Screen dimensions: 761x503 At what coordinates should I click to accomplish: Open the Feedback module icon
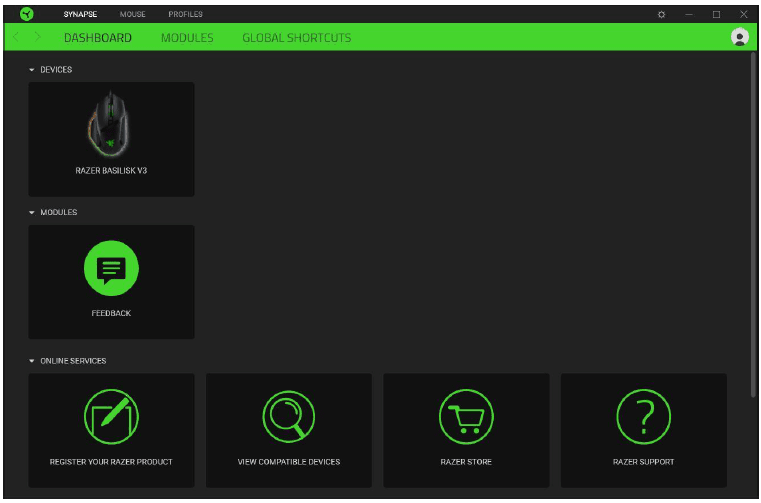pos(111,268)
